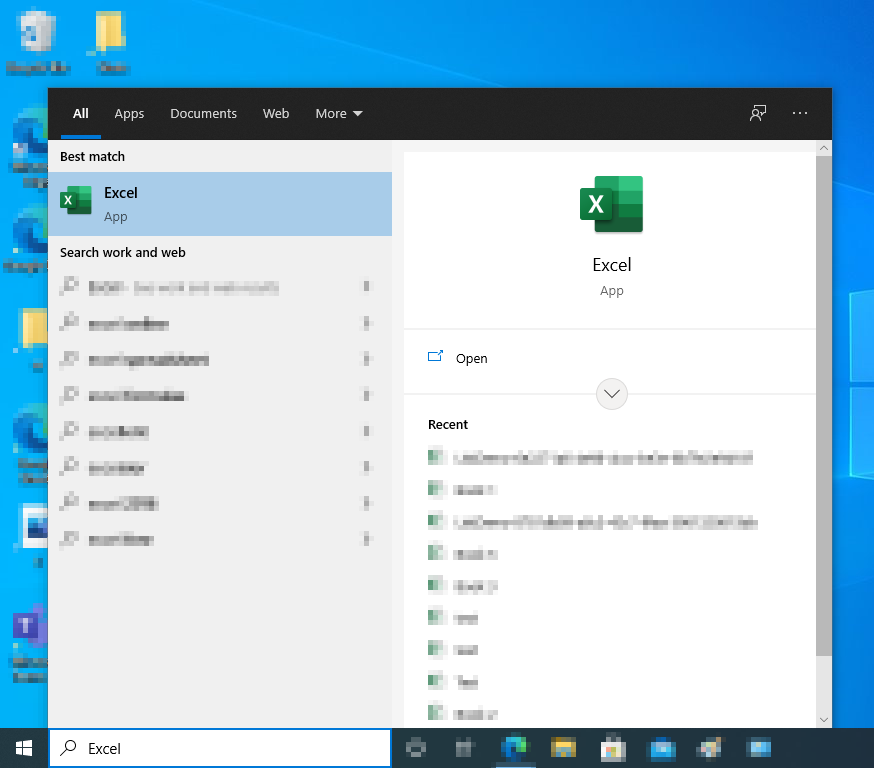
Task: Click the preview pane scrollbar thumb
Action: point(824,406)
